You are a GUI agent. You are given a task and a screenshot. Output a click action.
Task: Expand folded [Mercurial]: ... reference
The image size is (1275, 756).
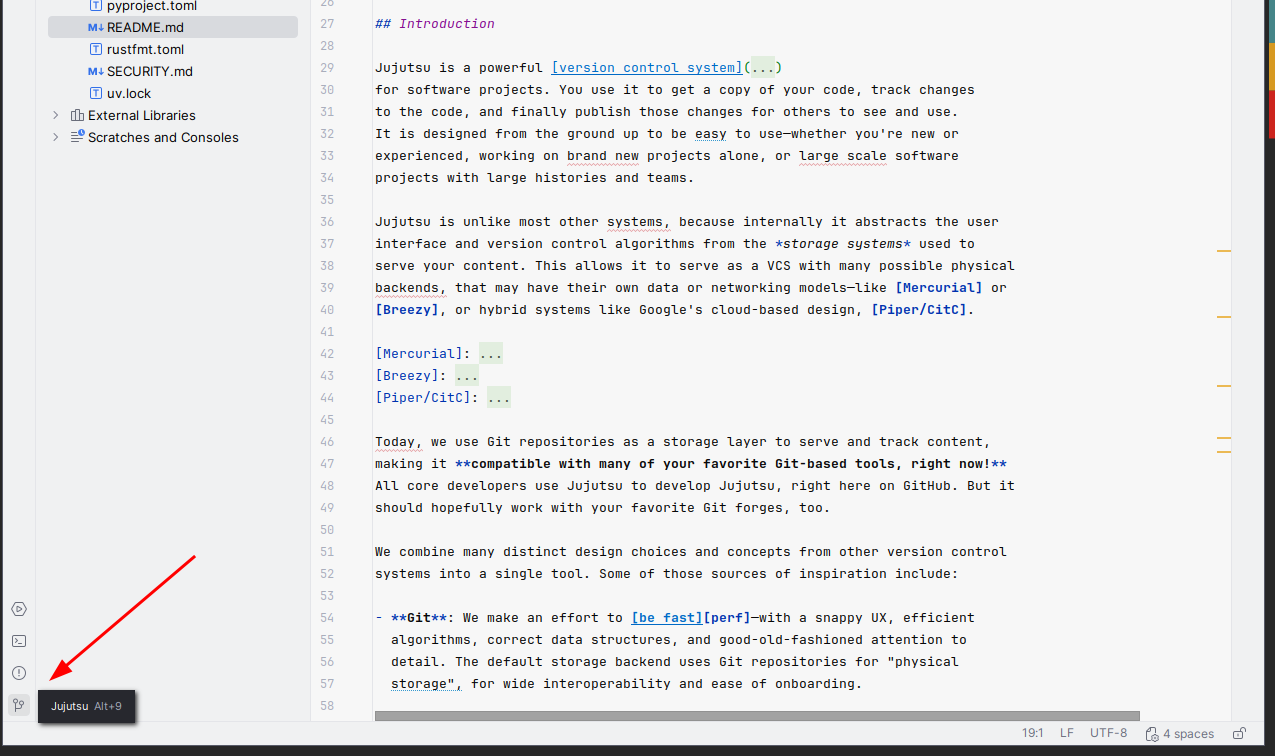coord(490,354)
